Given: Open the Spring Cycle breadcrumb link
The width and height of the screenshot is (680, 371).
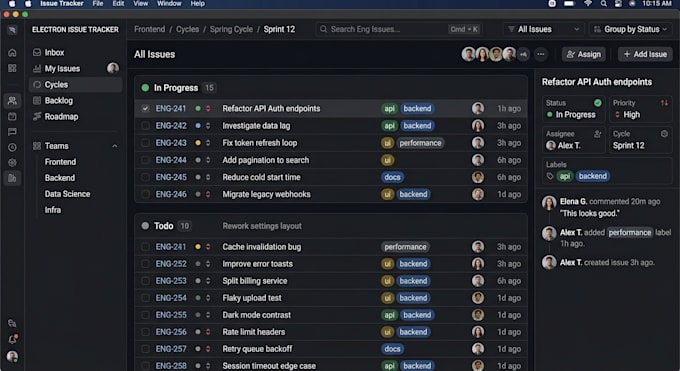Looking at the screenshot, I should click(x=231, y=29).
